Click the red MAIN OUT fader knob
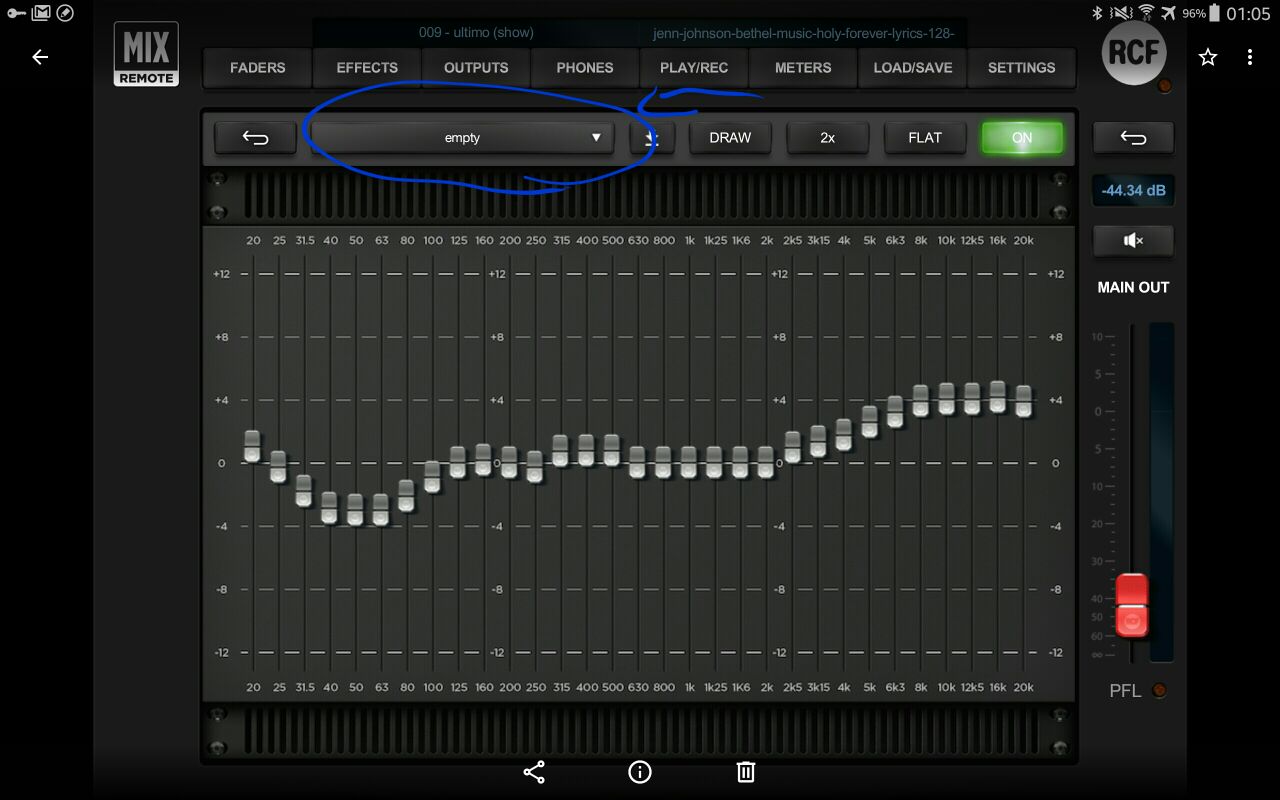The width and height of the screenshot is (1280, 800). tap(1132, 605)
